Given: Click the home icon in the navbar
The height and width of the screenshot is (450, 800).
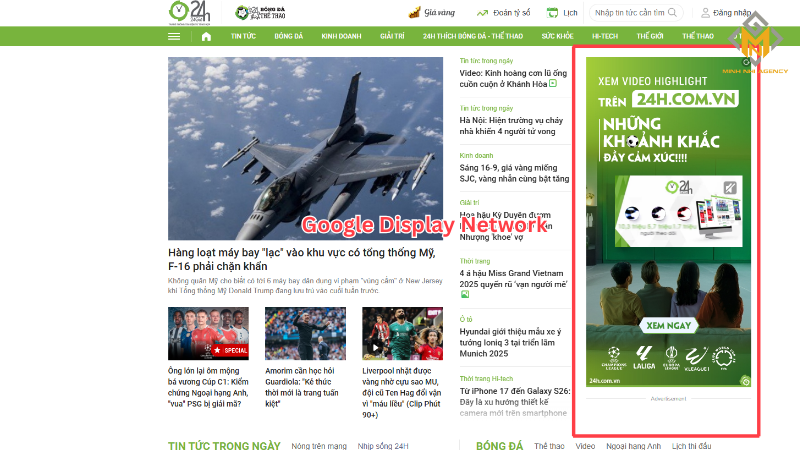Looking at the screenshot, I should pos(207,36).
